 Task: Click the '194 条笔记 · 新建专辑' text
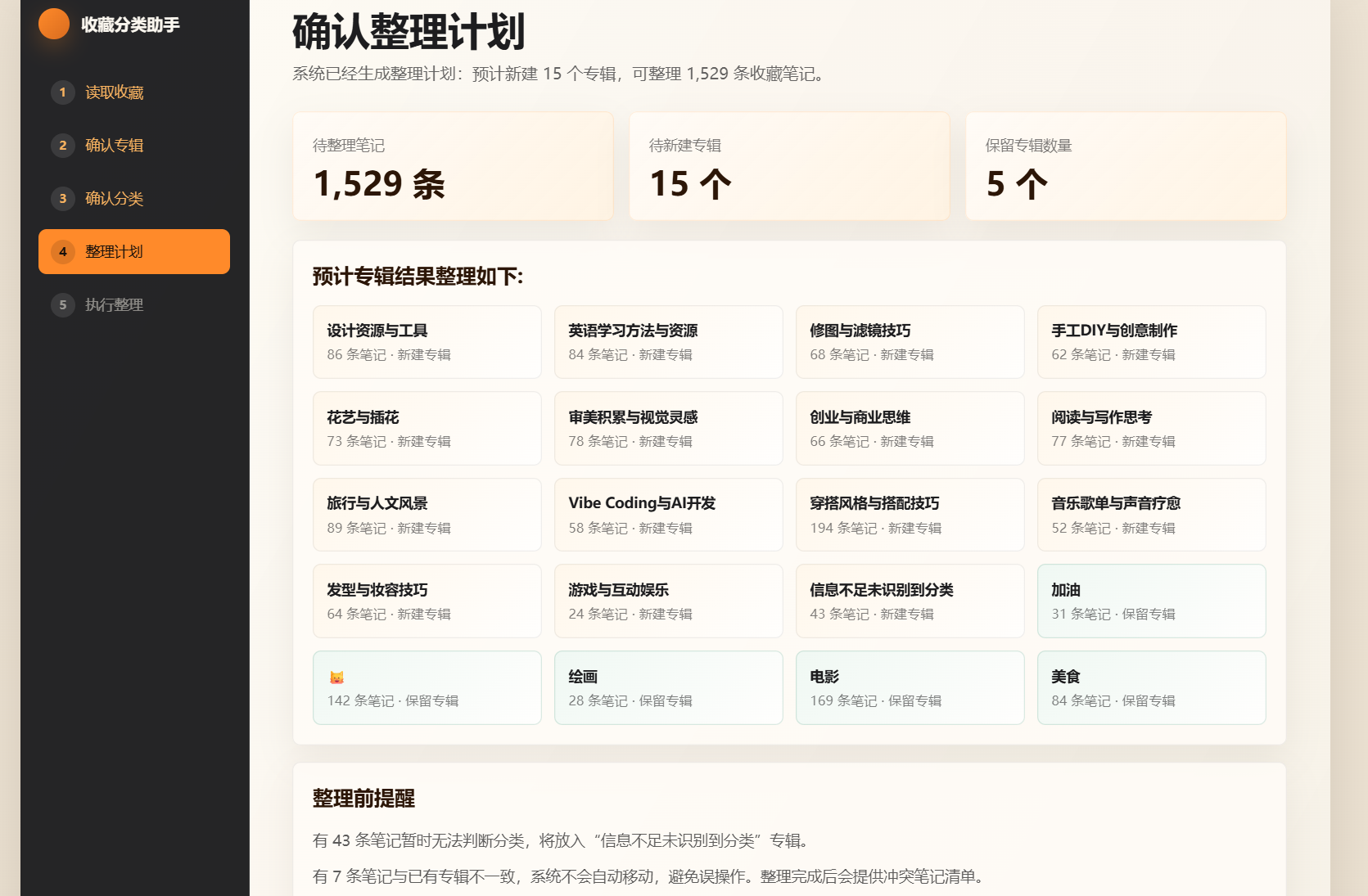876,529
